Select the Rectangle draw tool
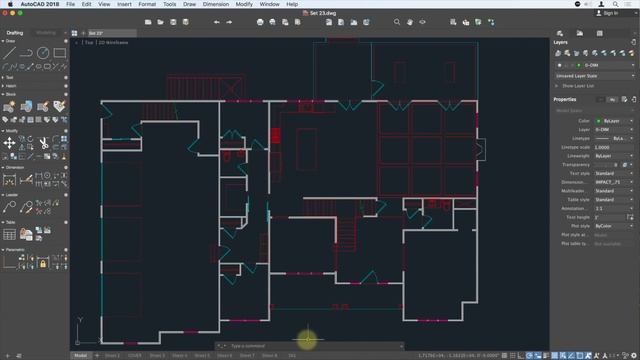Viewport: 640px width, 360px height. tap(60, 53)
